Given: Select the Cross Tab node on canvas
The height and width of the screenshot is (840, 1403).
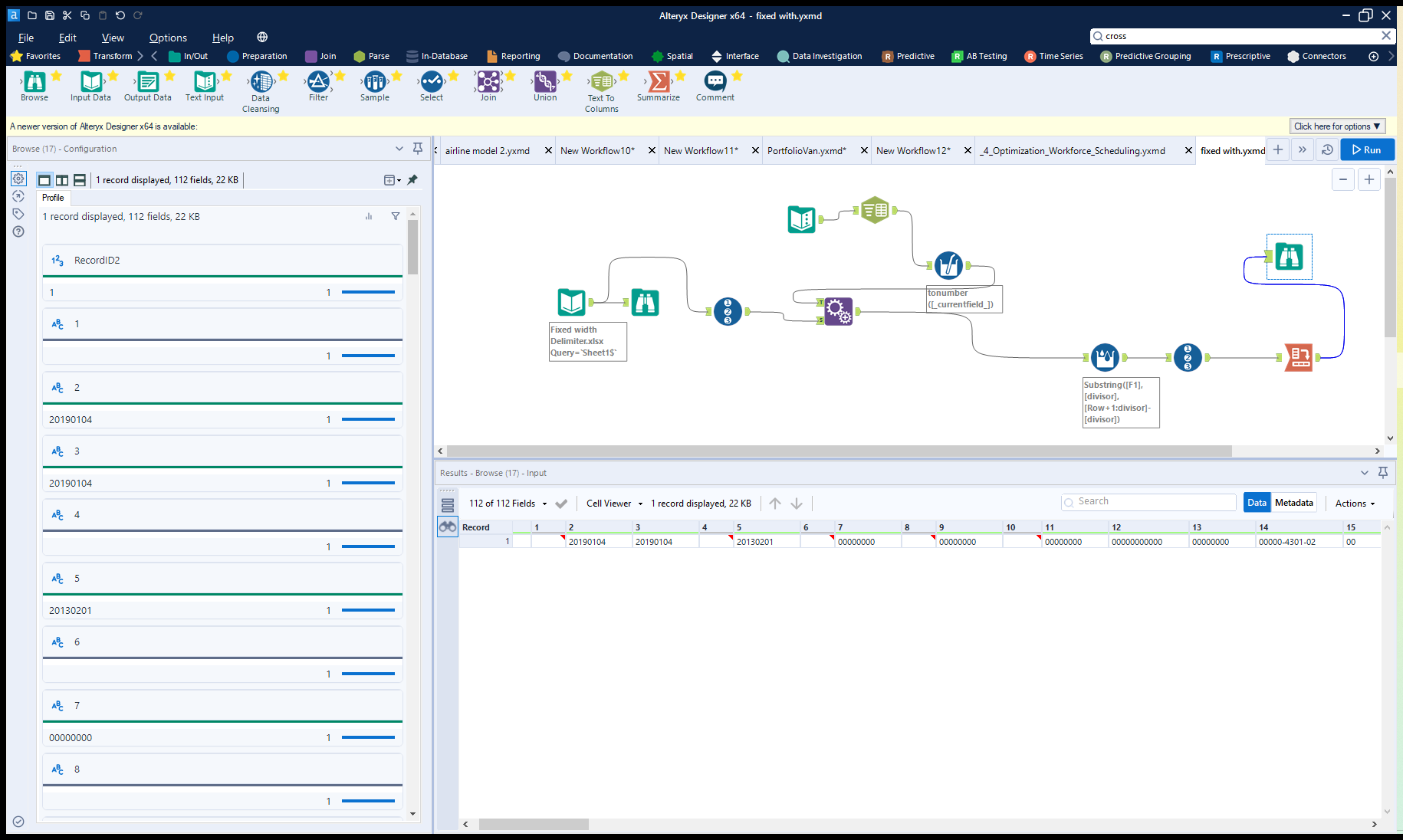Looking at the screenshot, I should pyautogui.click(x=1299, y=358).
